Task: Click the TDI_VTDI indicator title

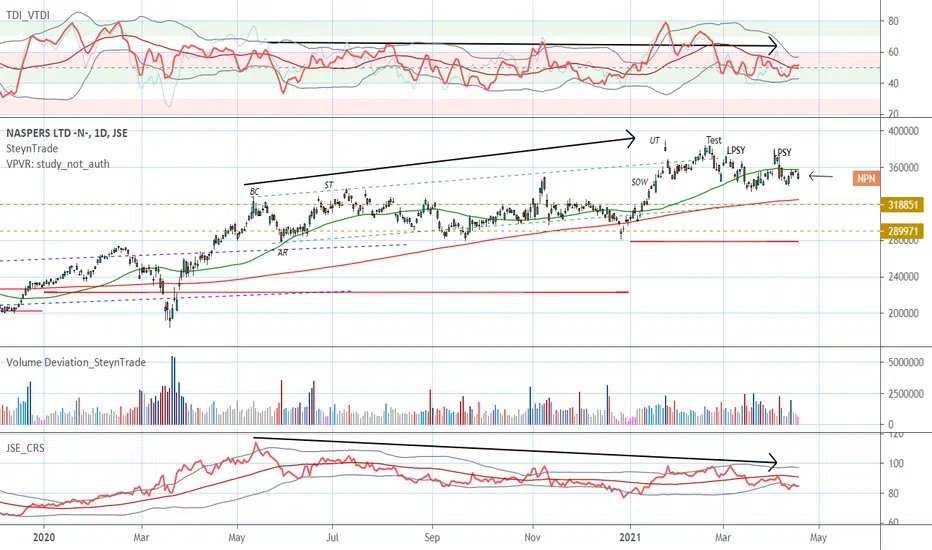Action: tap(28, 14)
